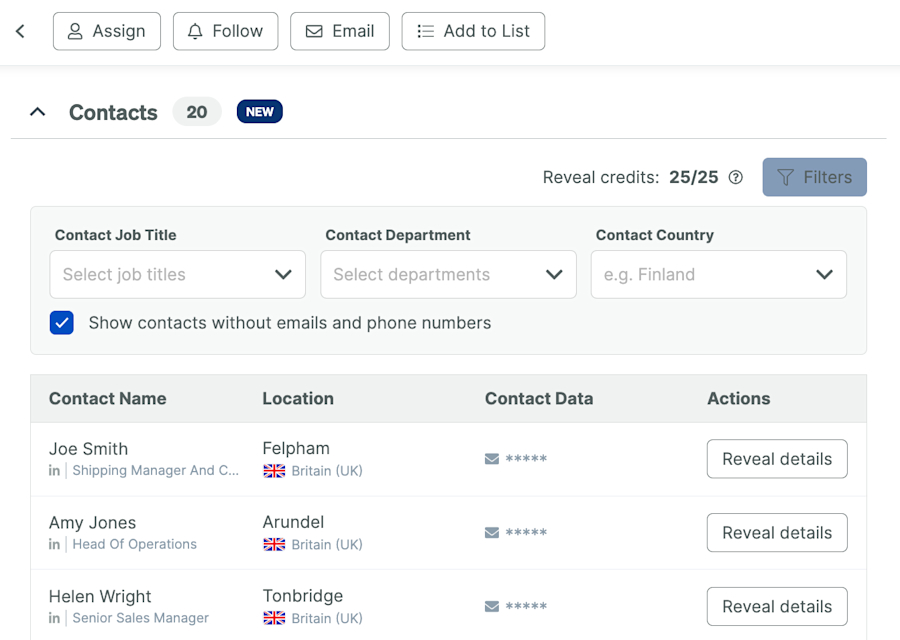This screenshot has height=640, width=900.
Task: Click the person icon on the Assign button
Action: (76, 31)
